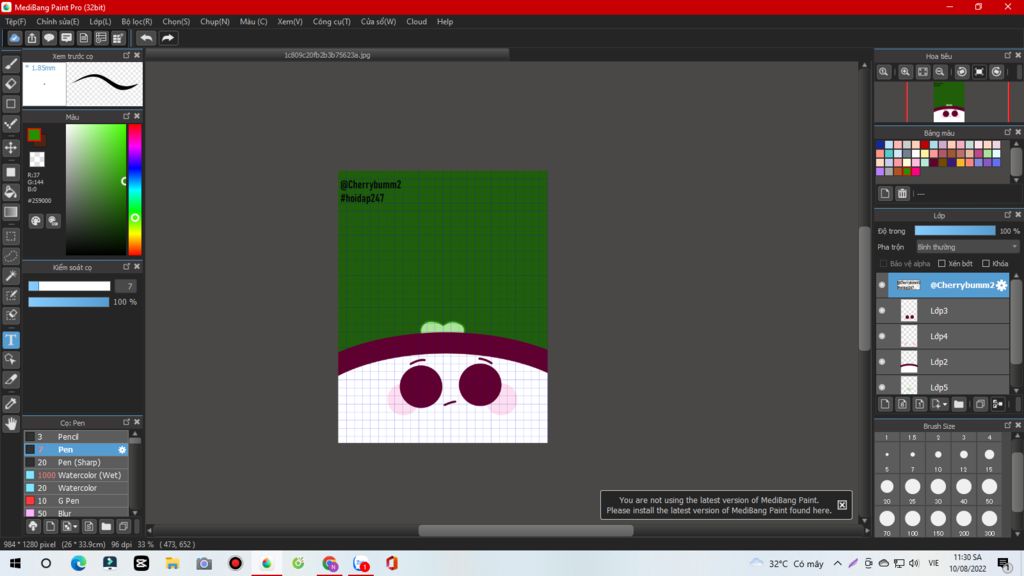Select the Hand pan tool
The width and height of the screenshot is (1024, 576).
click(11, 424)
